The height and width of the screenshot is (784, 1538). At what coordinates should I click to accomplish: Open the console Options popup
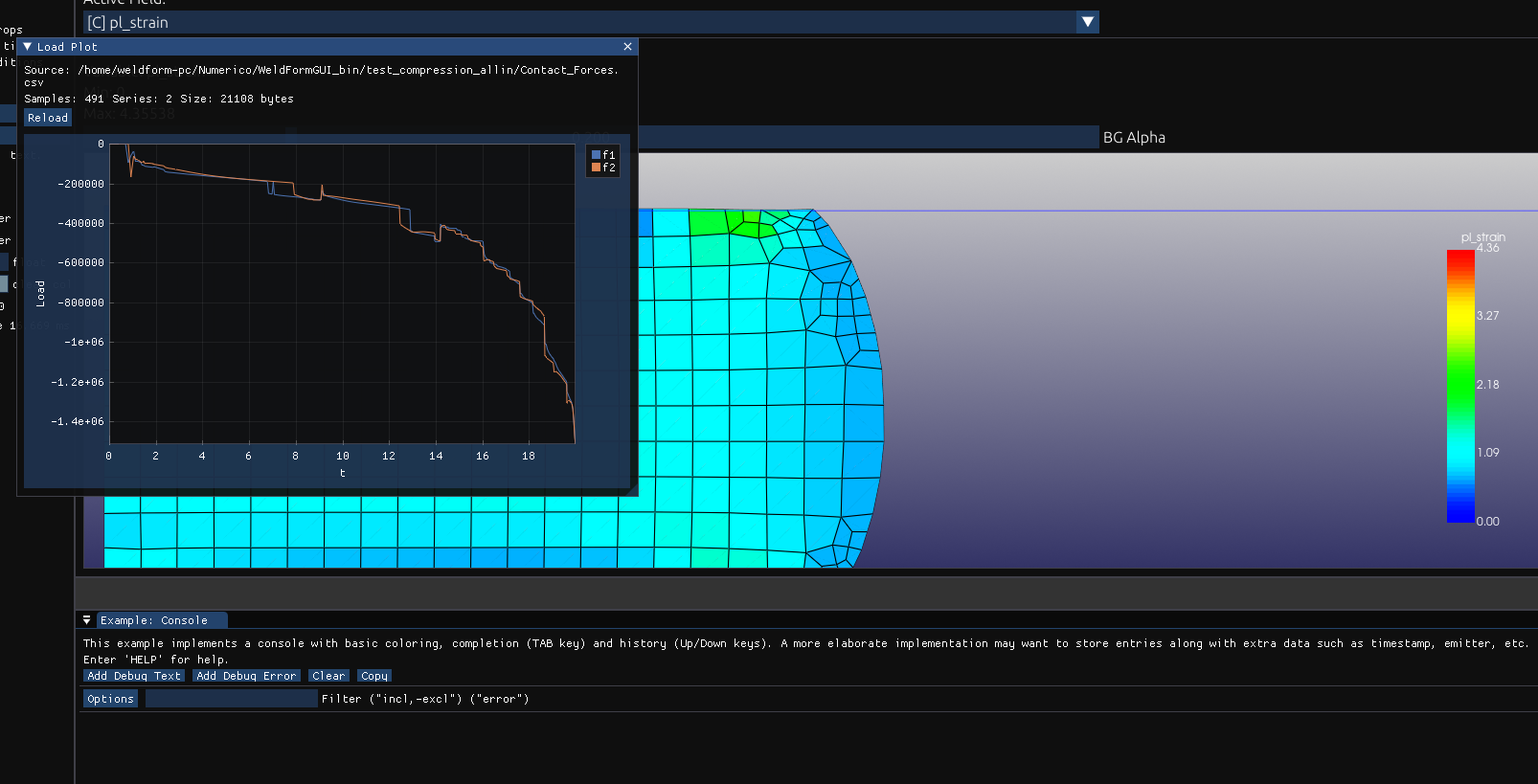click(110, 699)
